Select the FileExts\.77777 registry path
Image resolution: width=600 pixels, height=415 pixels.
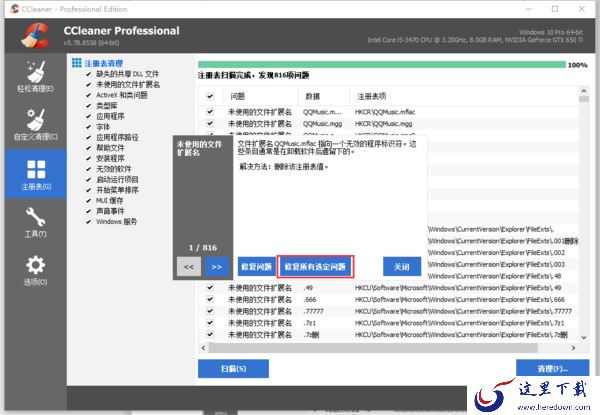coord(463,311)
